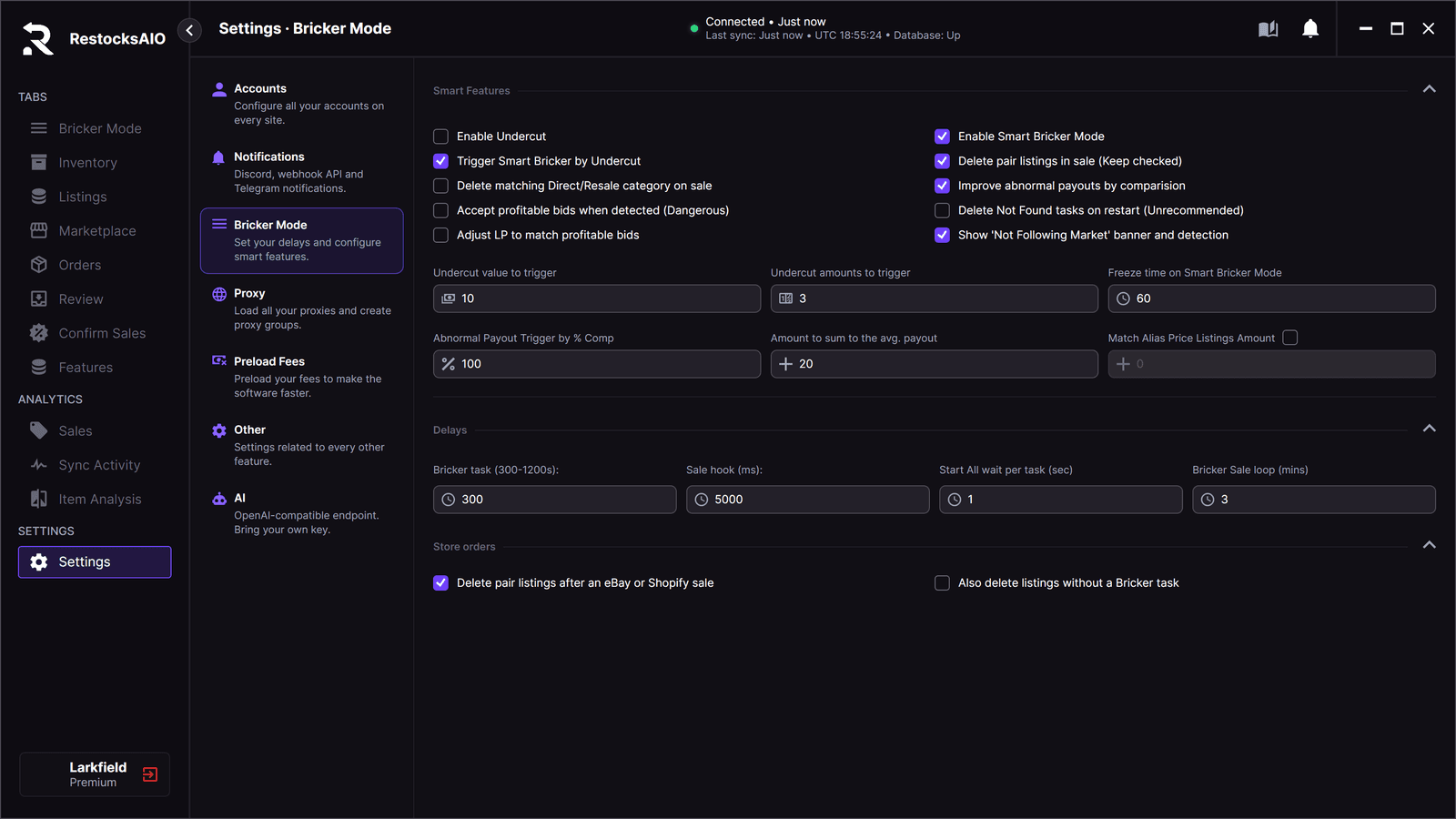The image size is (1456, 819).
Task: Check Also delete listings without a Bricker task
Action: (943, 583)
